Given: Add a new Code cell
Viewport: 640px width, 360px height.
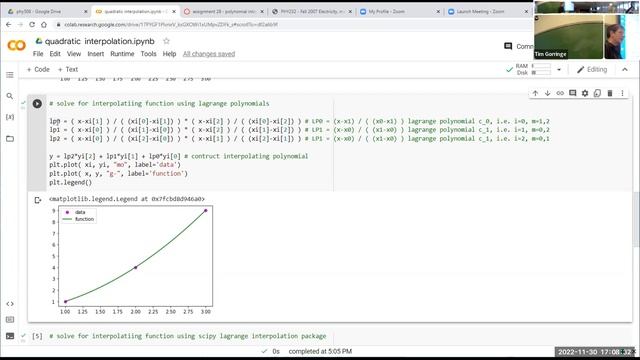Looking at the screenshot, I should pos(38,70).
